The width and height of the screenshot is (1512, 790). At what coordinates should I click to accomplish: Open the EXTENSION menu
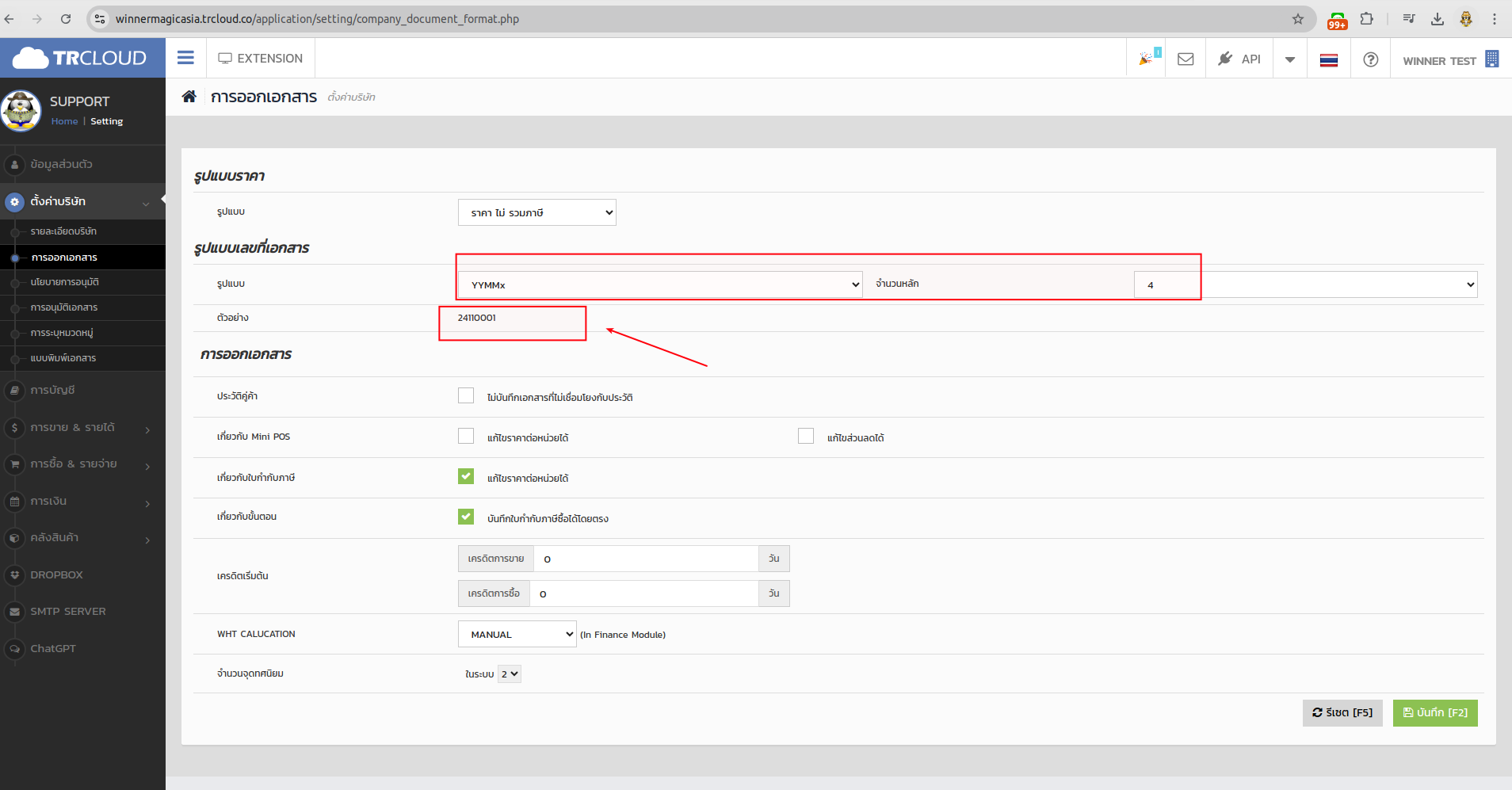[x=261, y=59]
